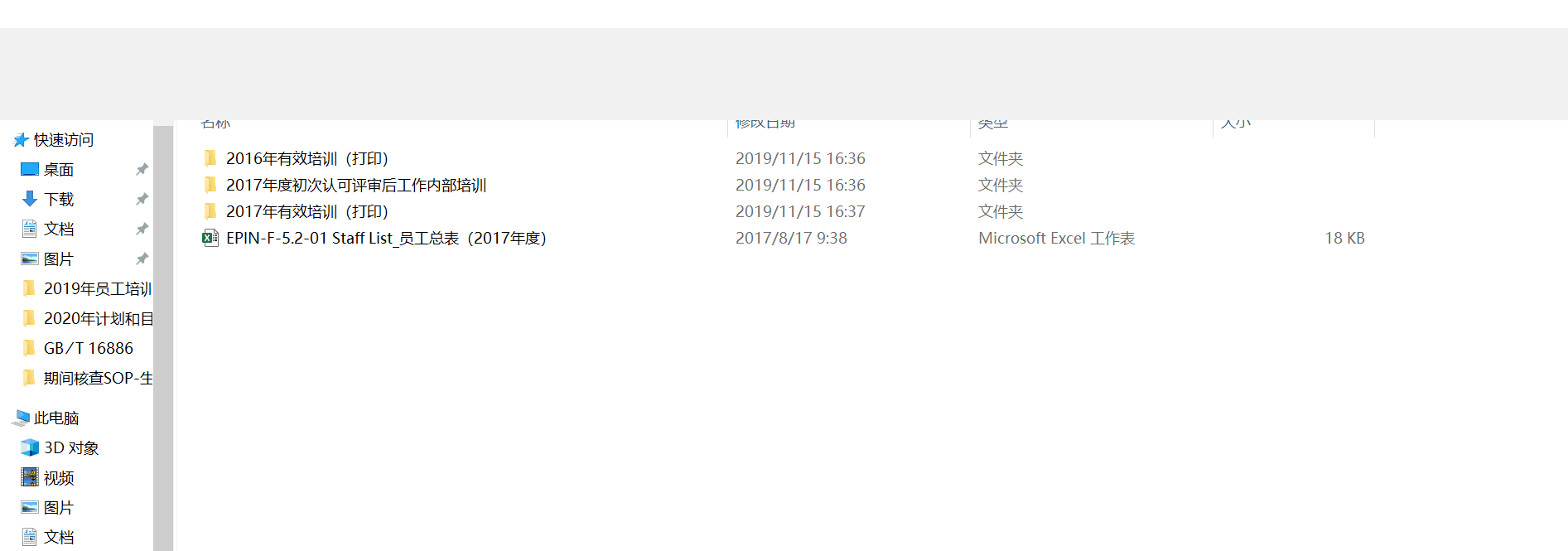This screenshot has width=1568, height=551.
Task: Click the blue 下载 download arrow icon
Action: click(30, 199)
